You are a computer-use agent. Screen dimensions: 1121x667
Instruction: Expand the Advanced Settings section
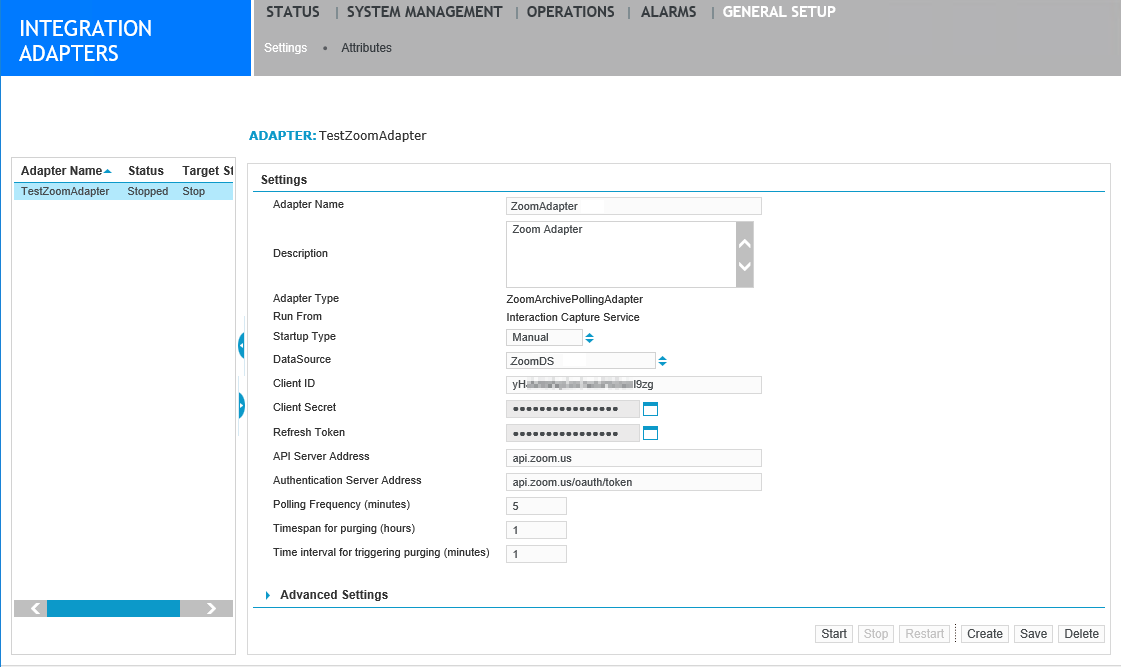(268, 595)
